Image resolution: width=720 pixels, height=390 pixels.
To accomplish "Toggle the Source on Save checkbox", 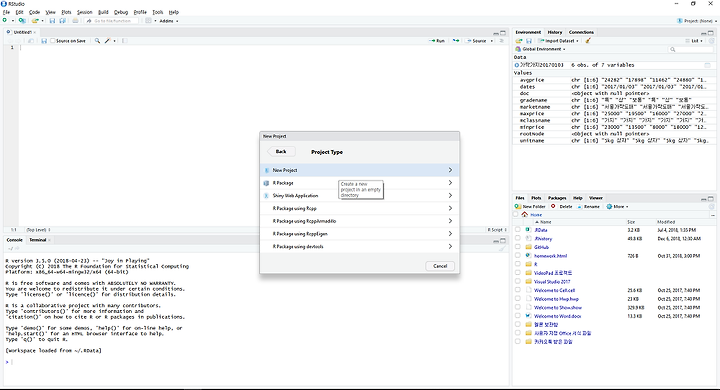I will coord(53,41).
